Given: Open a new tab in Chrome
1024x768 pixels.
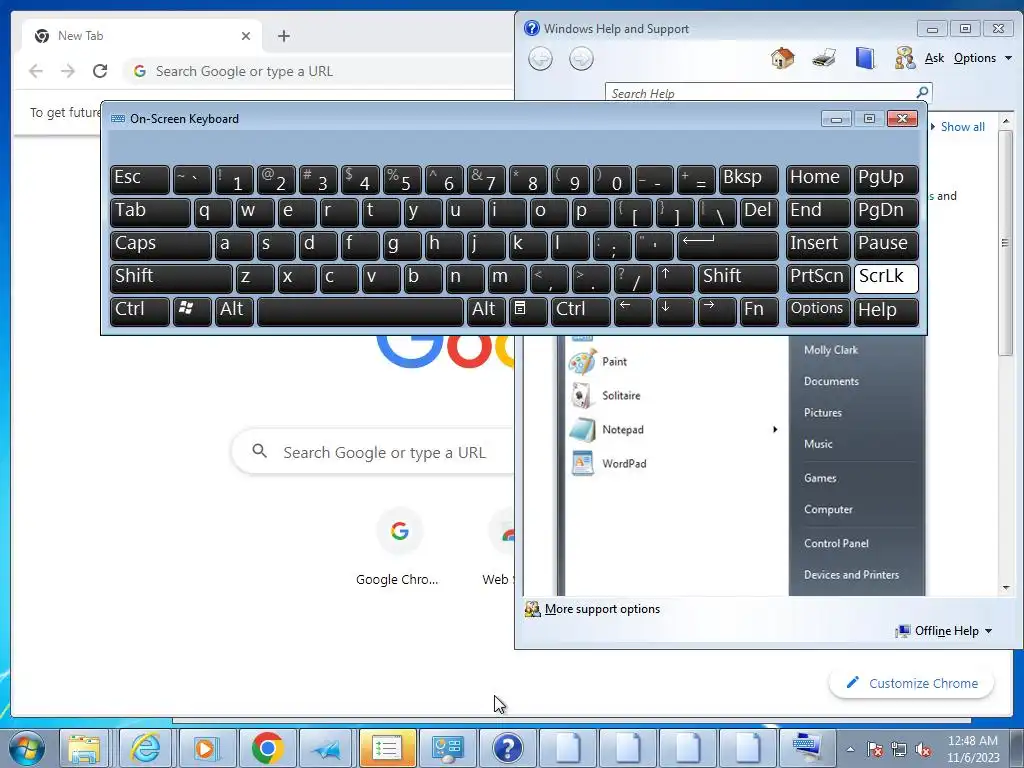Looking at the screenshot, I should 283,36.
